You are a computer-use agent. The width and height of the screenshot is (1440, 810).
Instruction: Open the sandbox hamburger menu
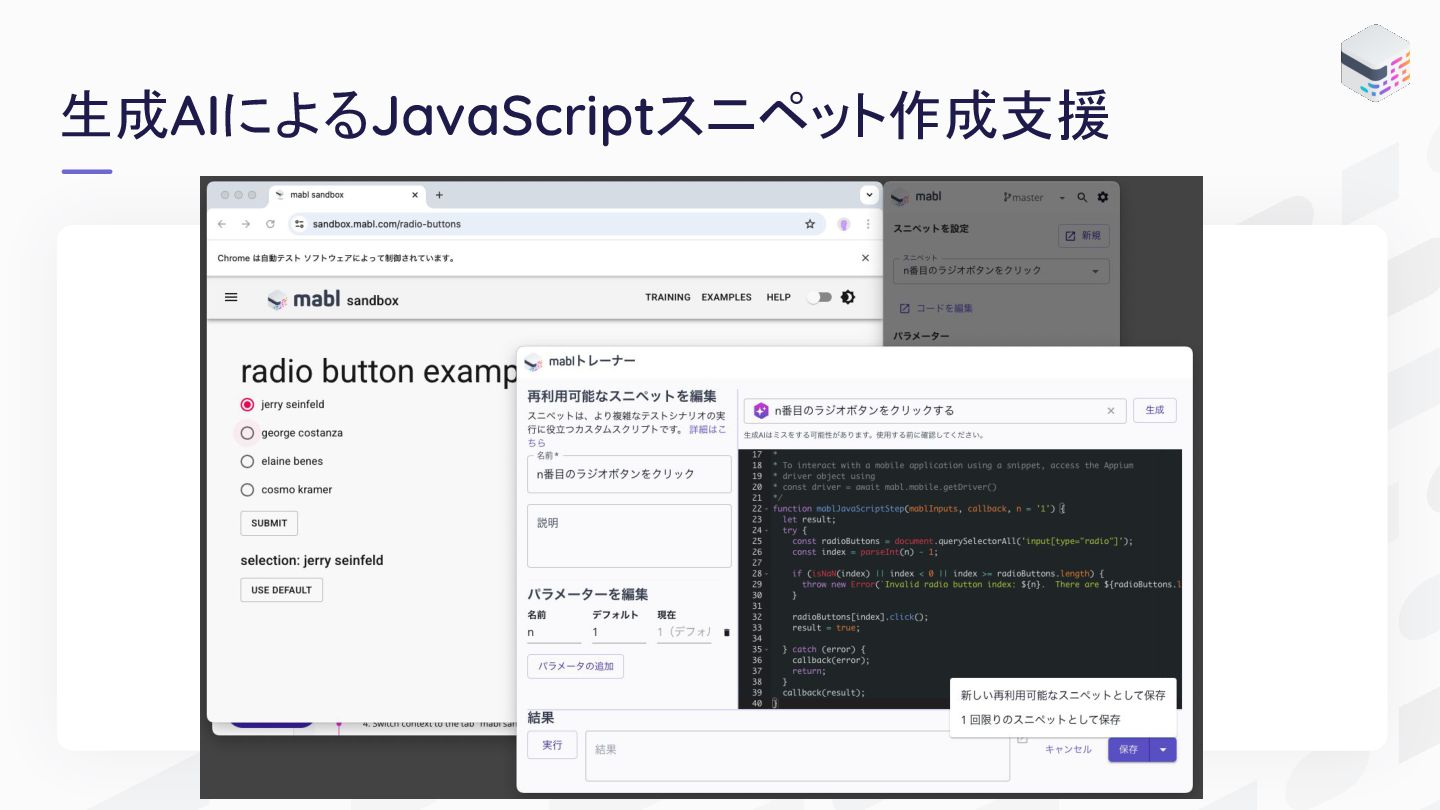(x=231, y=297)
